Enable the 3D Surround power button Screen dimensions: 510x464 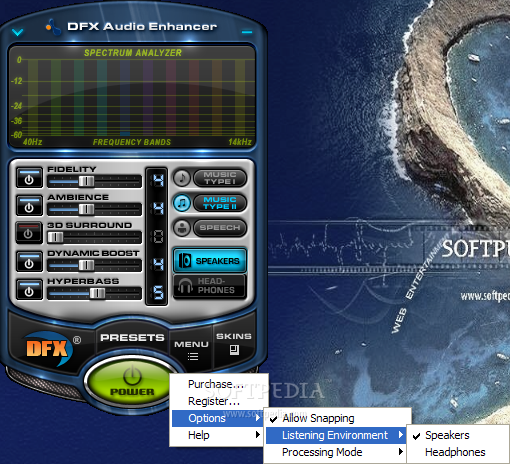point(29,232)
